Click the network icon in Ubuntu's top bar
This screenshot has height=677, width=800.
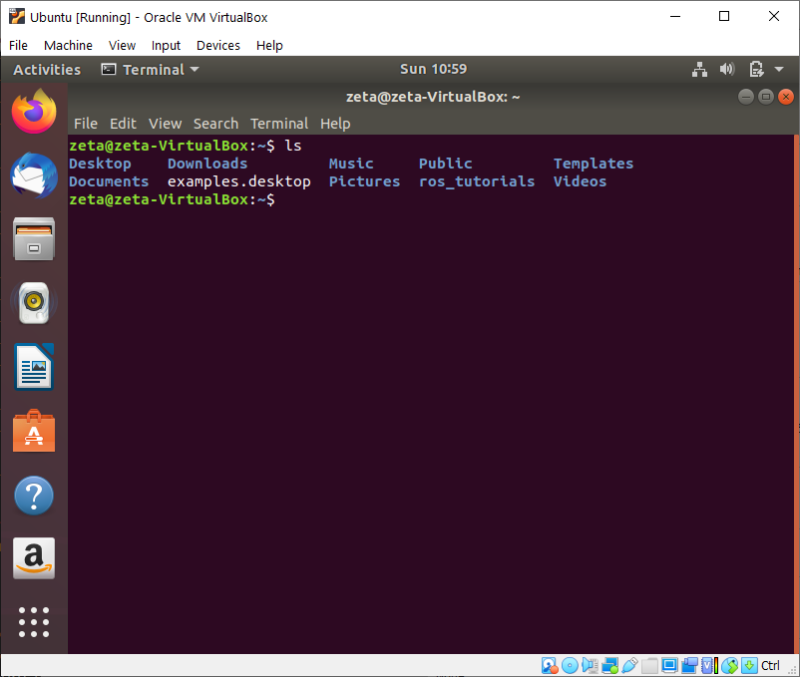[x=699, y=69]
